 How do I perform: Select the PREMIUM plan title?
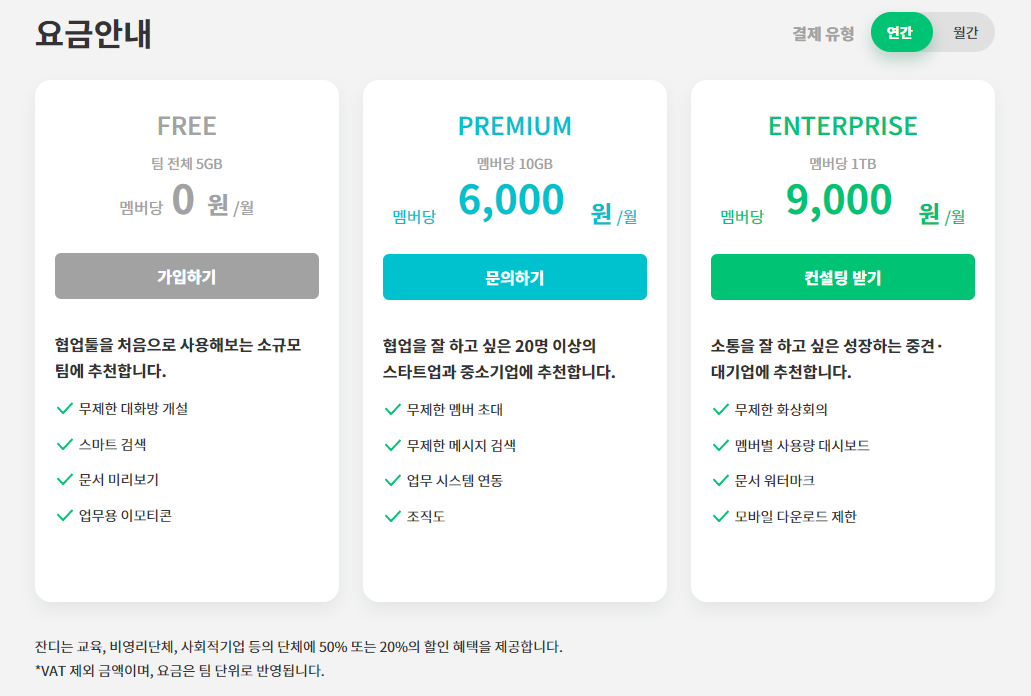pyautogui.click(x=515, y=126)
